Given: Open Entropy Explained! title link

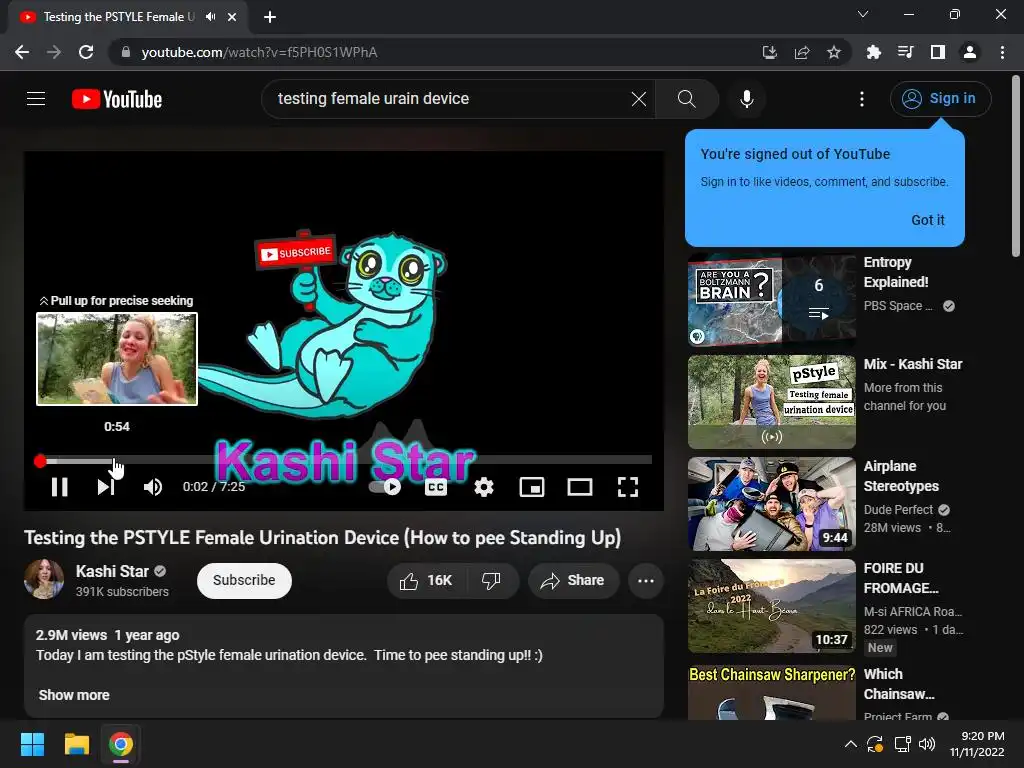Looking at the screenshot, I should (x=896, y=272).
